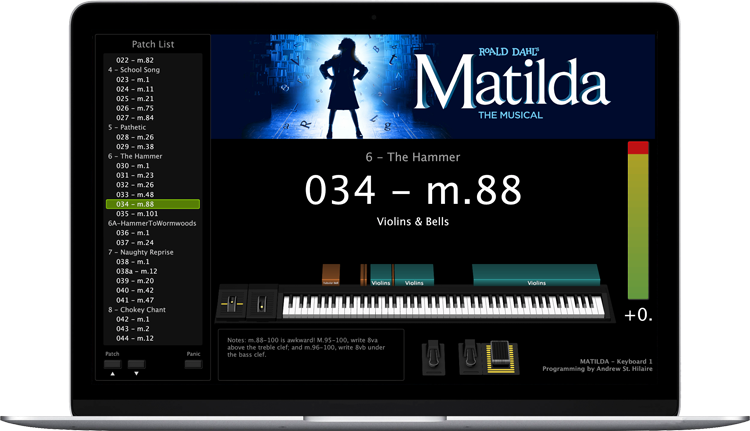Select patch 043 - m.2
This screenshot has height=431, width=750.
click(153, 329)
